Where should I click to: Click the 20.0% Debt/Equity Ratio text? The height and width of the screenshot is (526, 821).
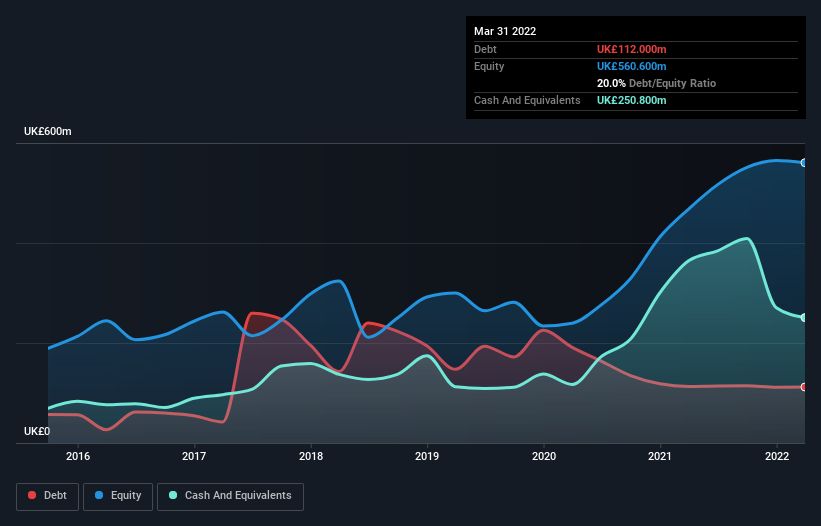pyautogui.click(x=656, y=83)
